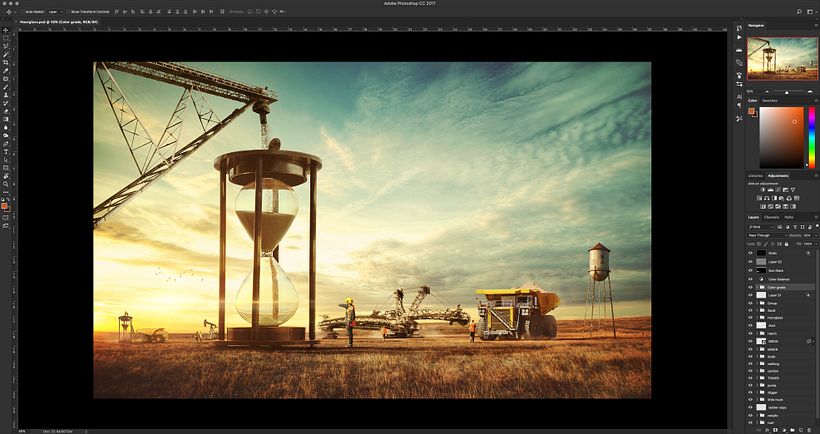Select the Eyedropper tool
This screenshot has width=820, height=434.
click(6, 71)
